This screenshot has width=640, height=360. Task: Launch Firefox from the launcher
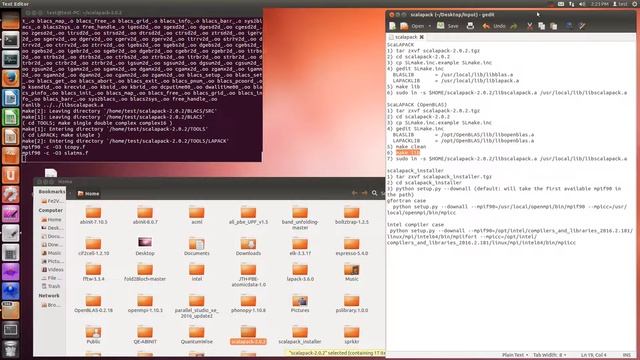[11, 79]
